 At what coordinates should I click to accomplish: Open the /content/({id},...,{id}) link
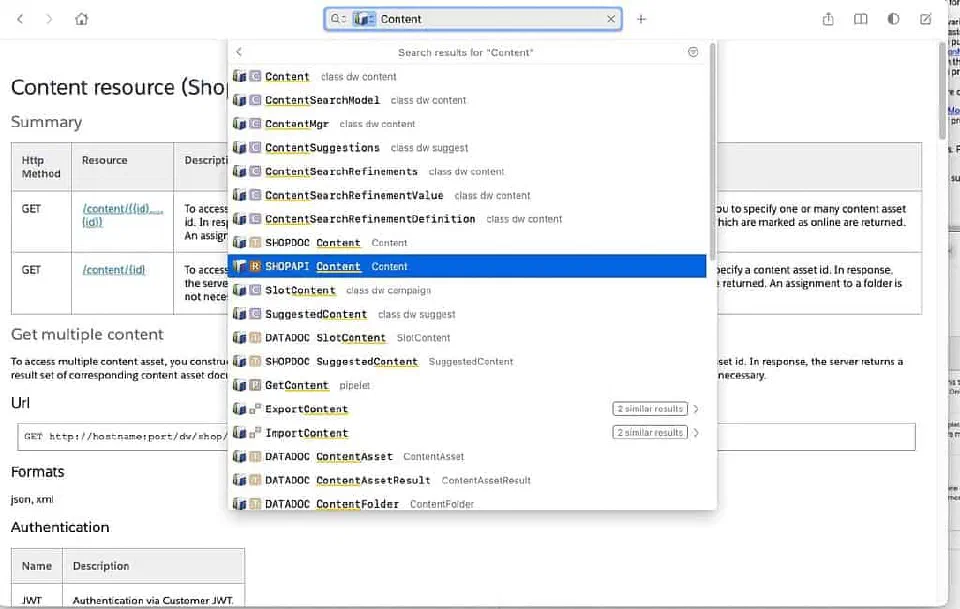coord(122,215)
